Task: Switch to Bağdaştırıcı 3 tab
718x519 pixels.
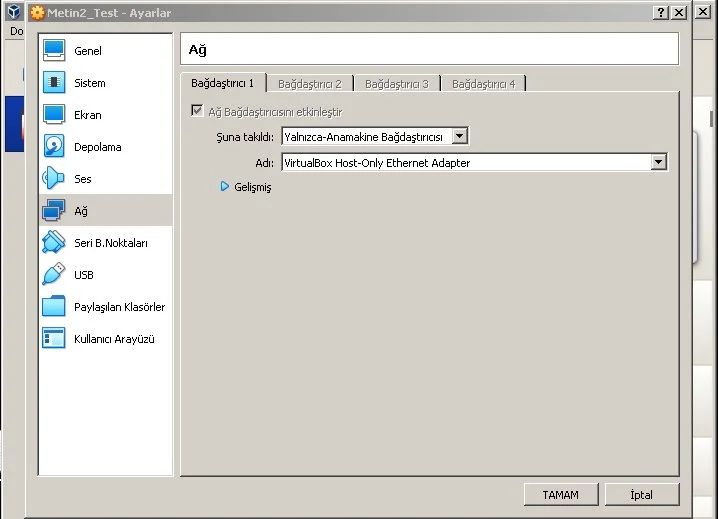Action: coord(397,84)
